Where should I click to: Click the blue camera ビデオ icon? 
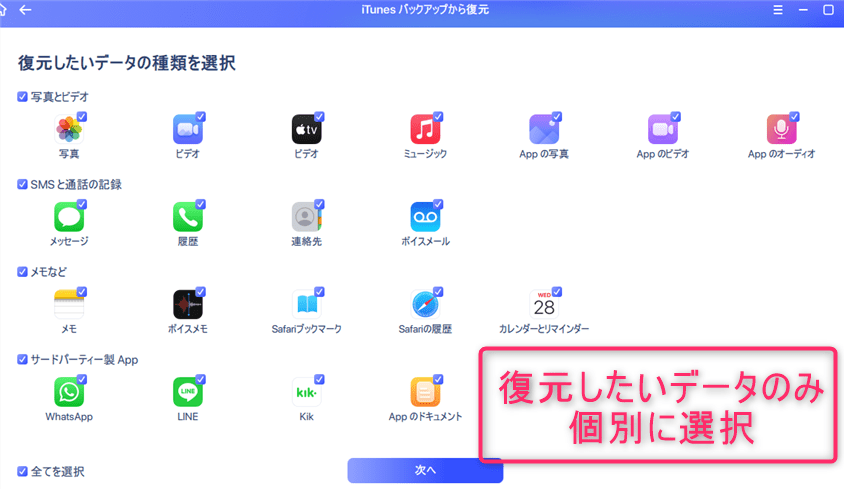coord(187,129)
